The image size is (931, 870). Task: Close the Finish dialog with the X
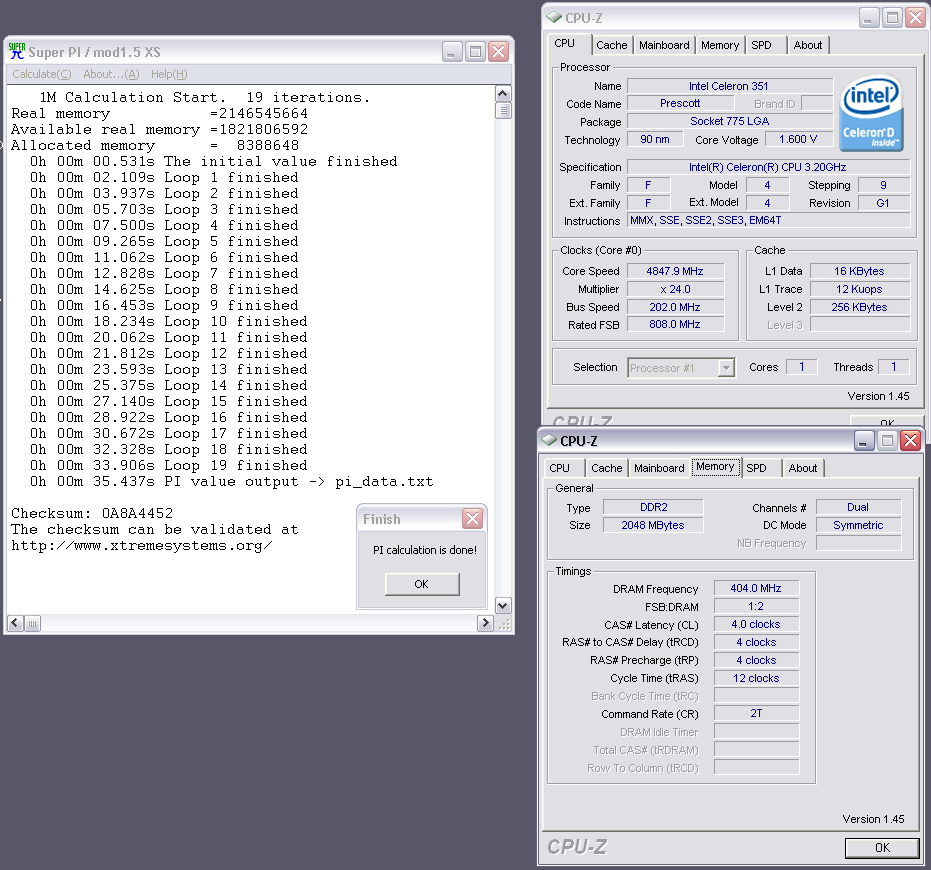472,518
